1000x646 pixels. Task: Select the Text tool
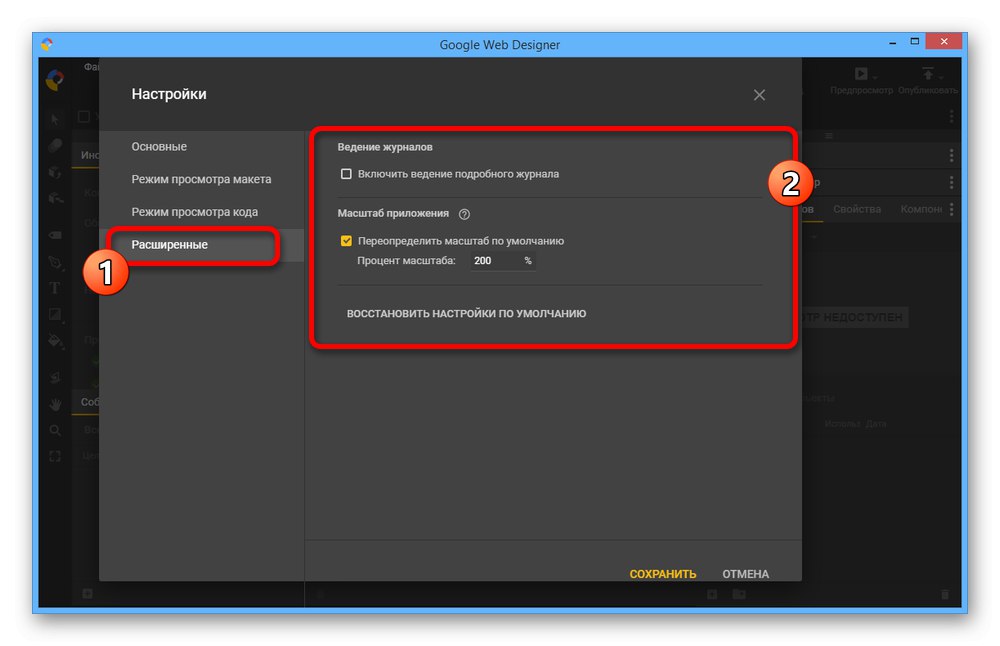pos(55,288)
